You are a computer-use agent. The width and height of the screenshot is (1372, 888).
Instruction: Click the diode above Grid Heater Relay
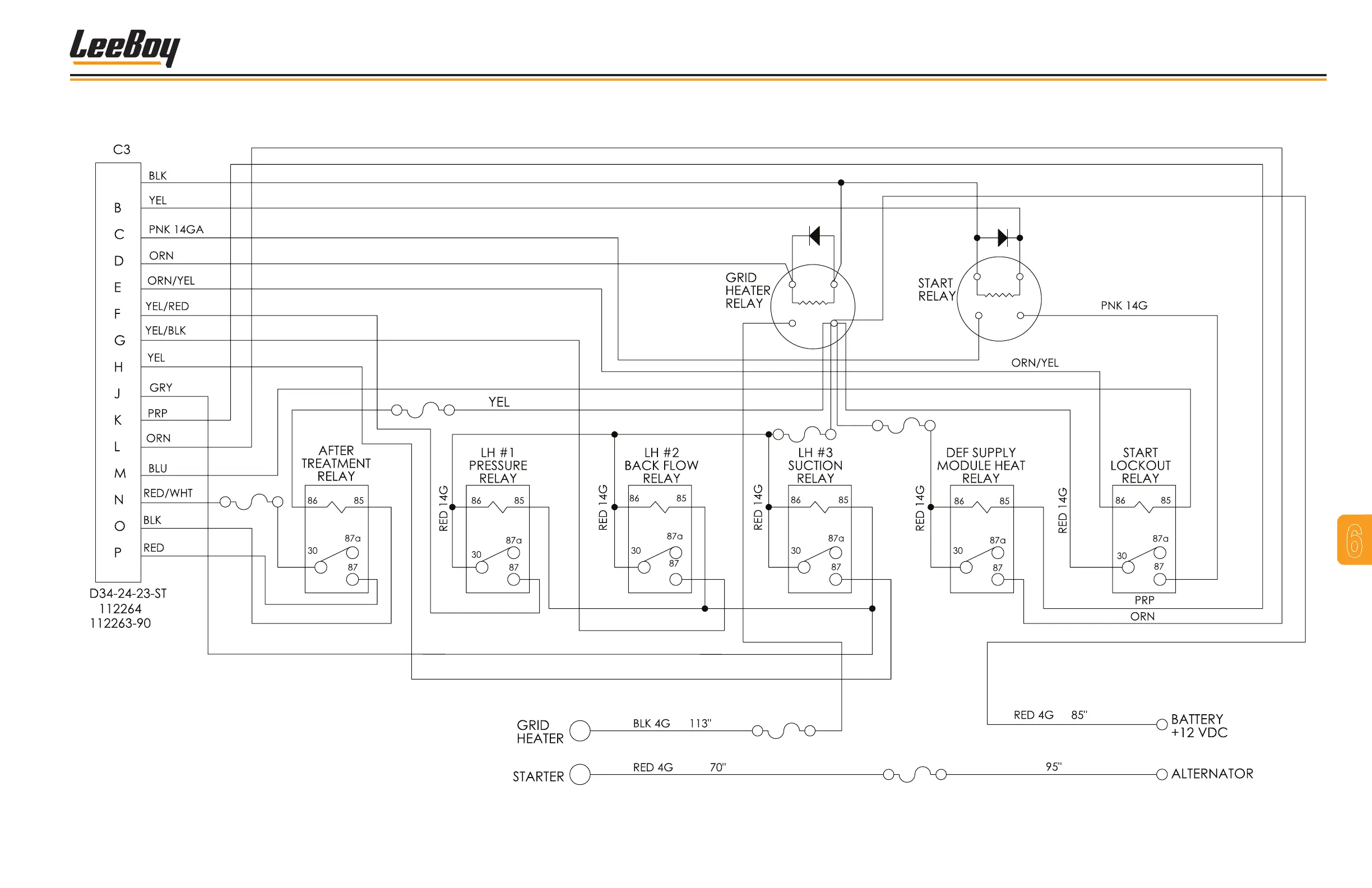814,235
